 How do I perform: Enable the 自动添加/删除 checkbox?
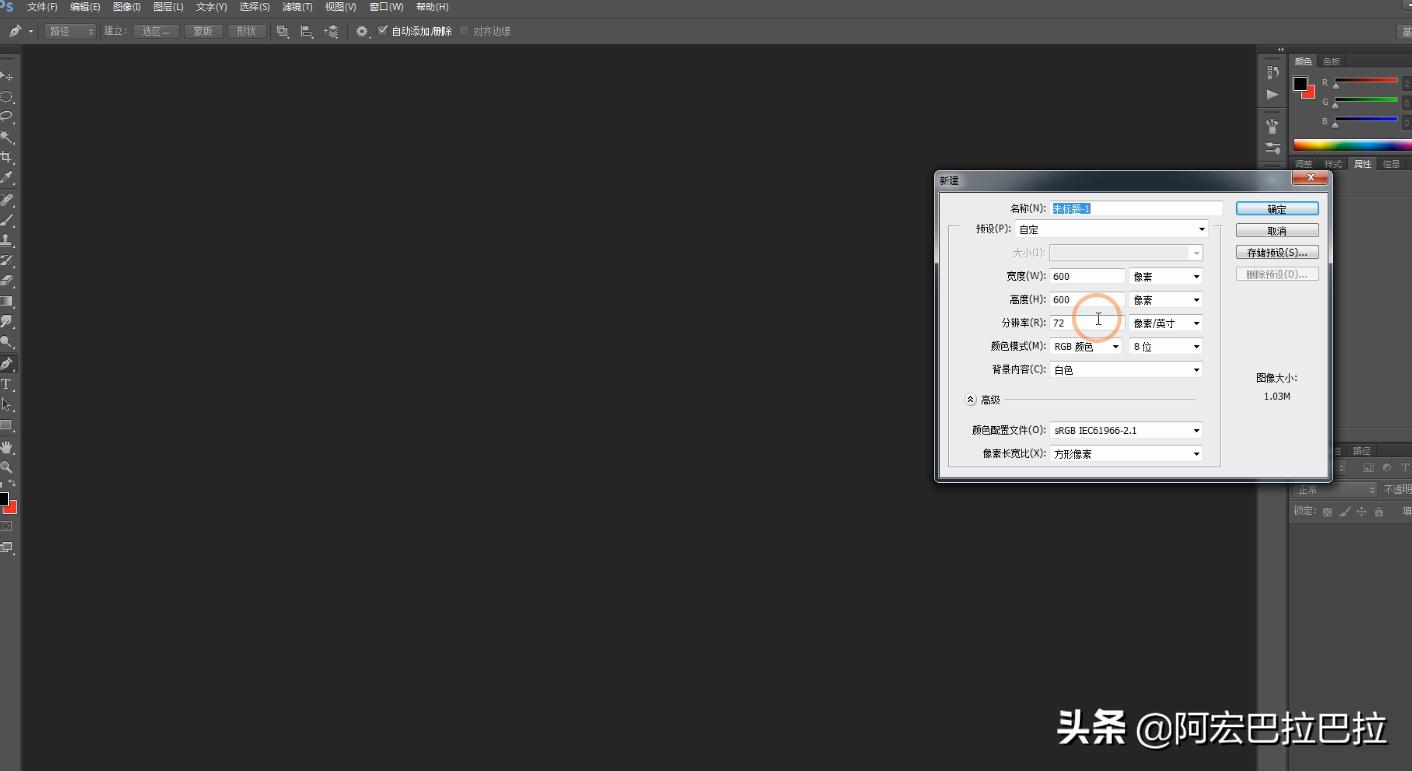coord(384,30)
